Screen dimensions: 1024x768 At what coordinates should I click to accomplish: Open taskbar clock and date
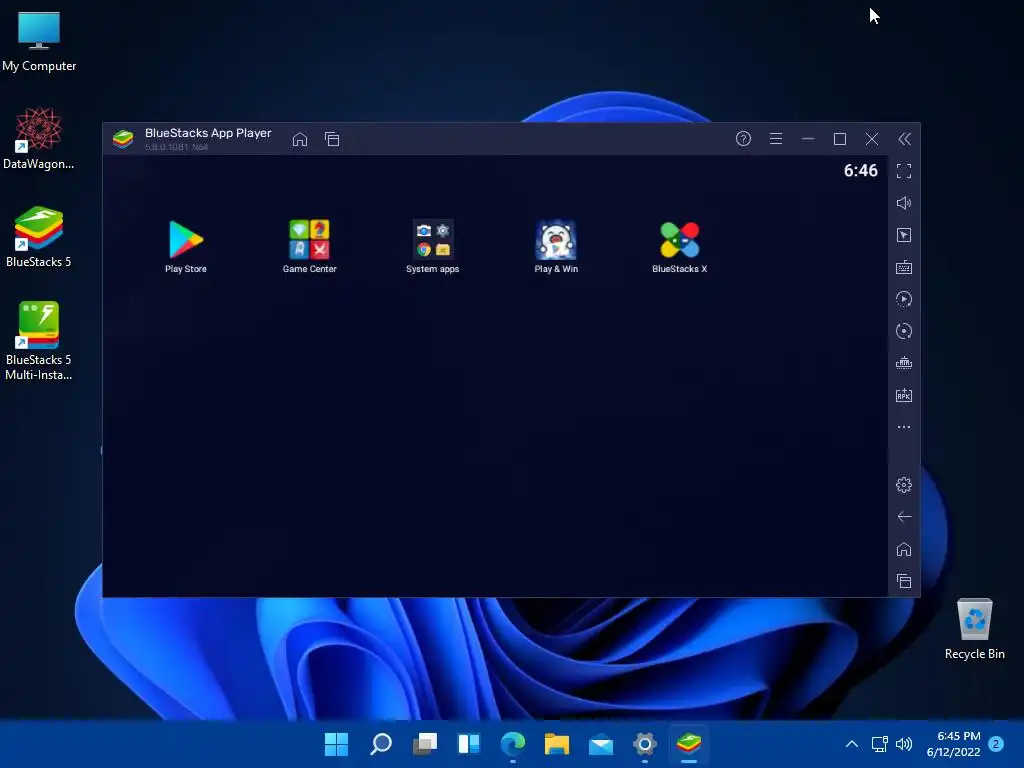pyautogui.click(x=953, y=744)
